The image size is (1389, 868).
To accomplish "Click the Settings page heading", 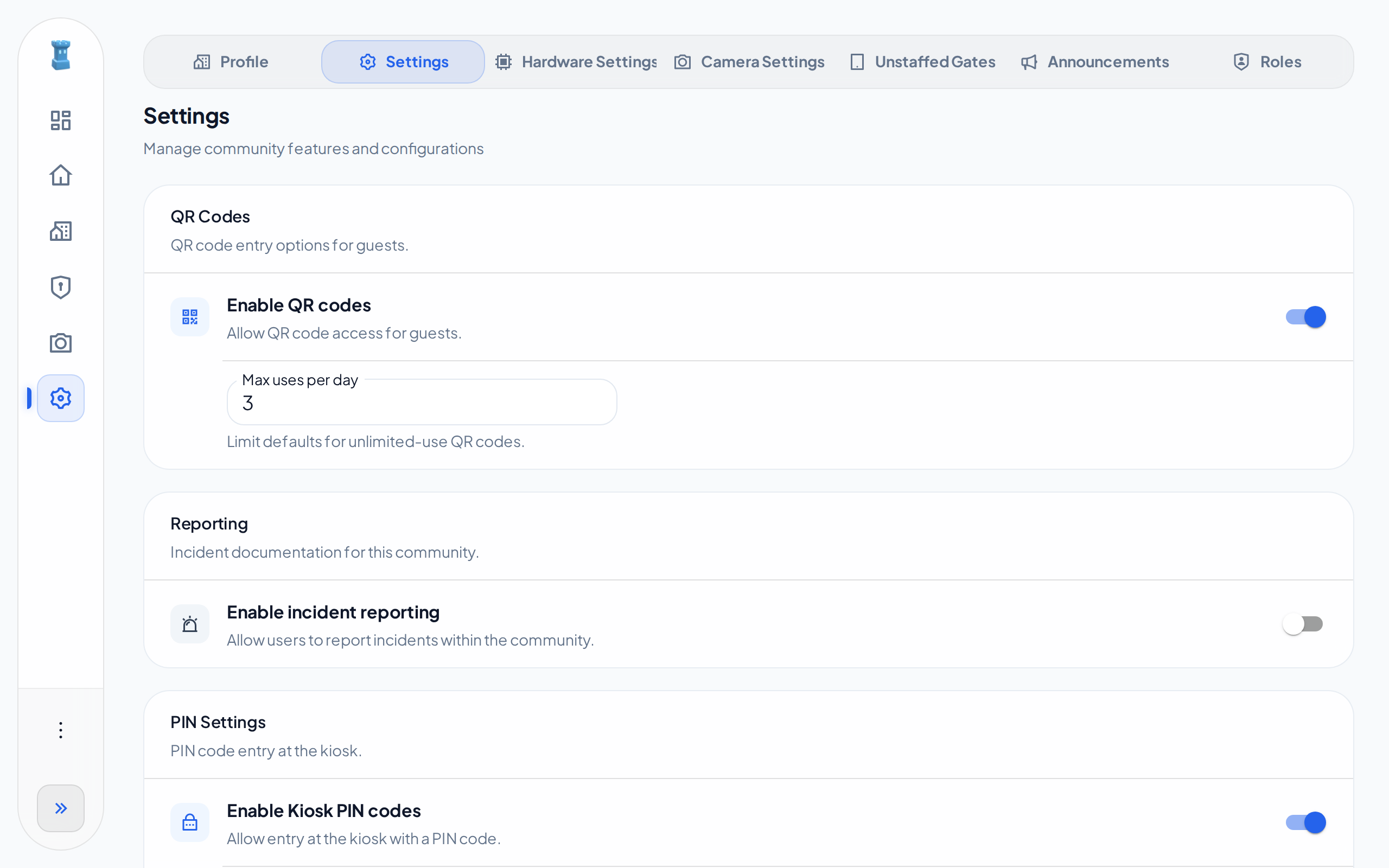I will tap(187, 117).
